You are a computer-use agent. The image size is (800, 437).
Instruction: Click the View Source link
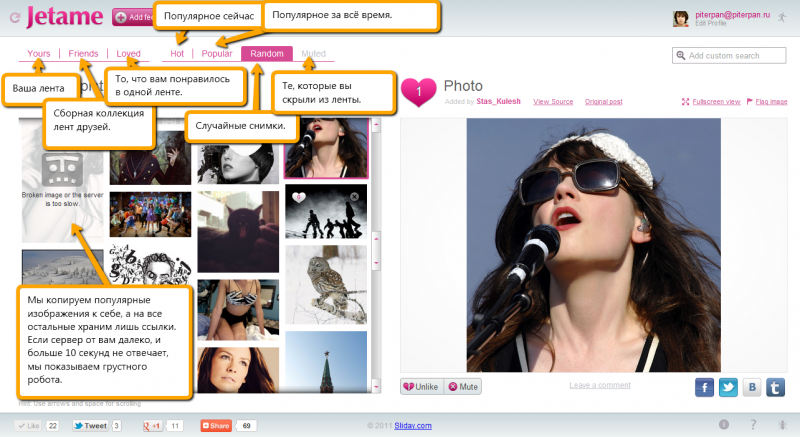tap(553, 101)
